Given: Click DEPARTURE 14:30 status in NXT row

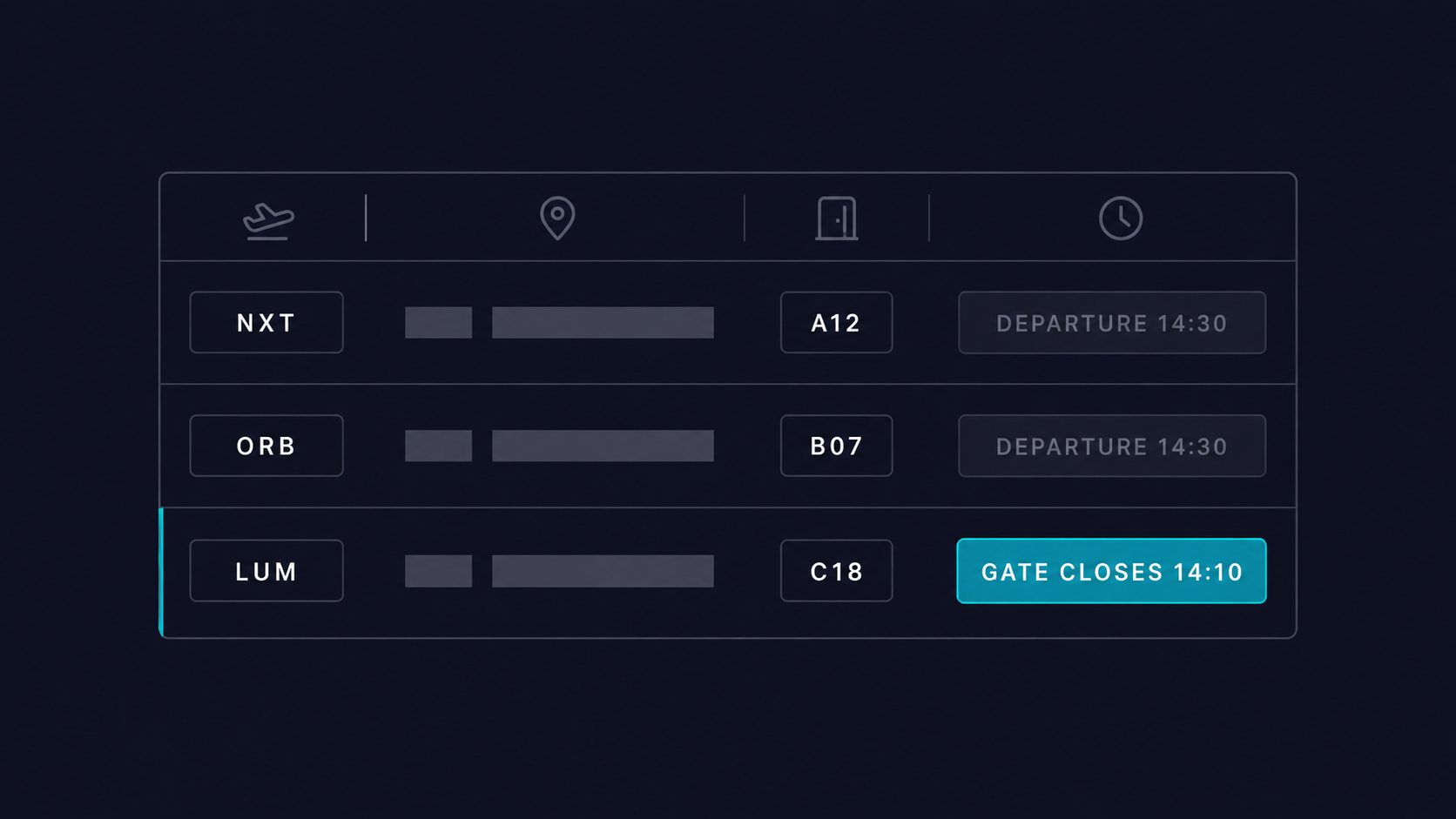Looking at the screenshot, I should 1112,323.
